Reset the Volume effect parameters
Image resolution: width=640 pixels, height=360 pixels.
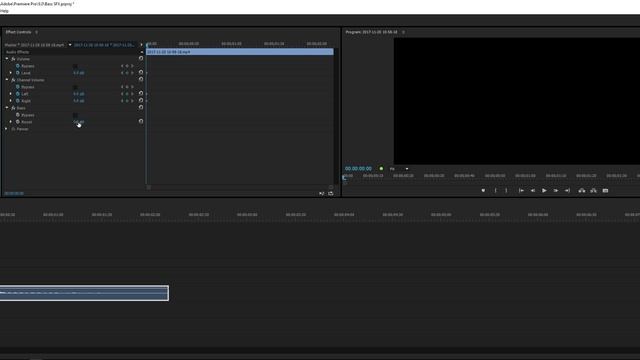click(141, 59)
